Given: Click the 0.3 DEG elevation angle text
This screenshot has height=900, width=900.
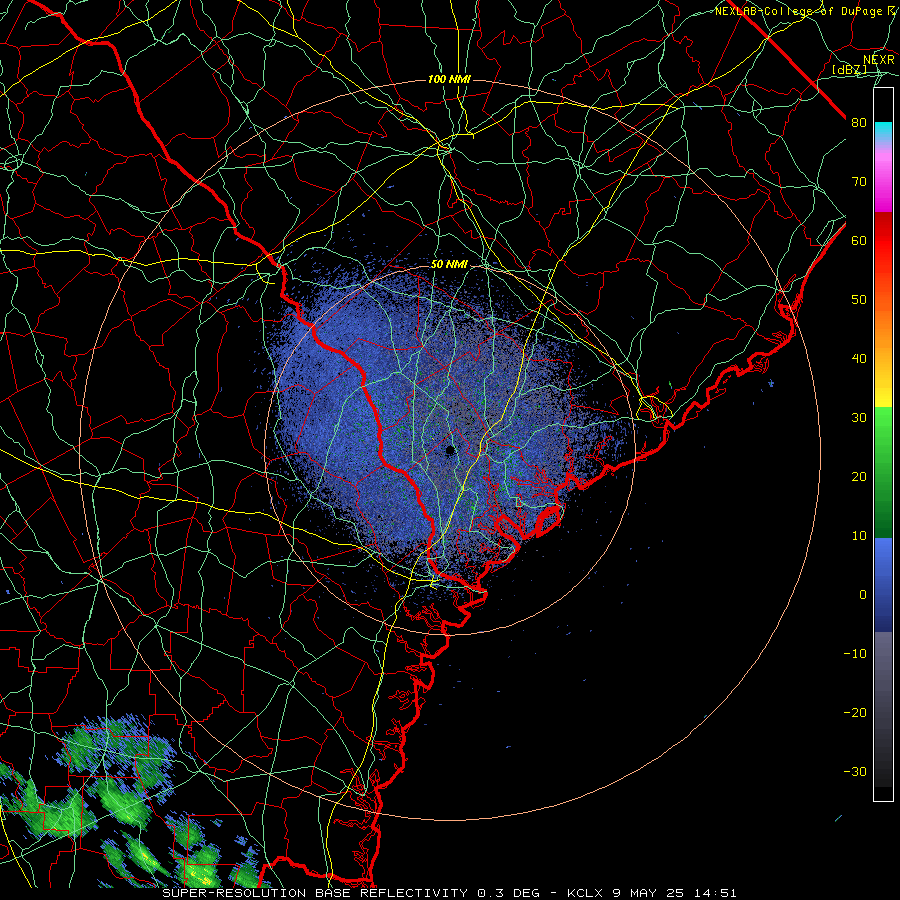Looking at the screenshot, I should click(509, 893).
